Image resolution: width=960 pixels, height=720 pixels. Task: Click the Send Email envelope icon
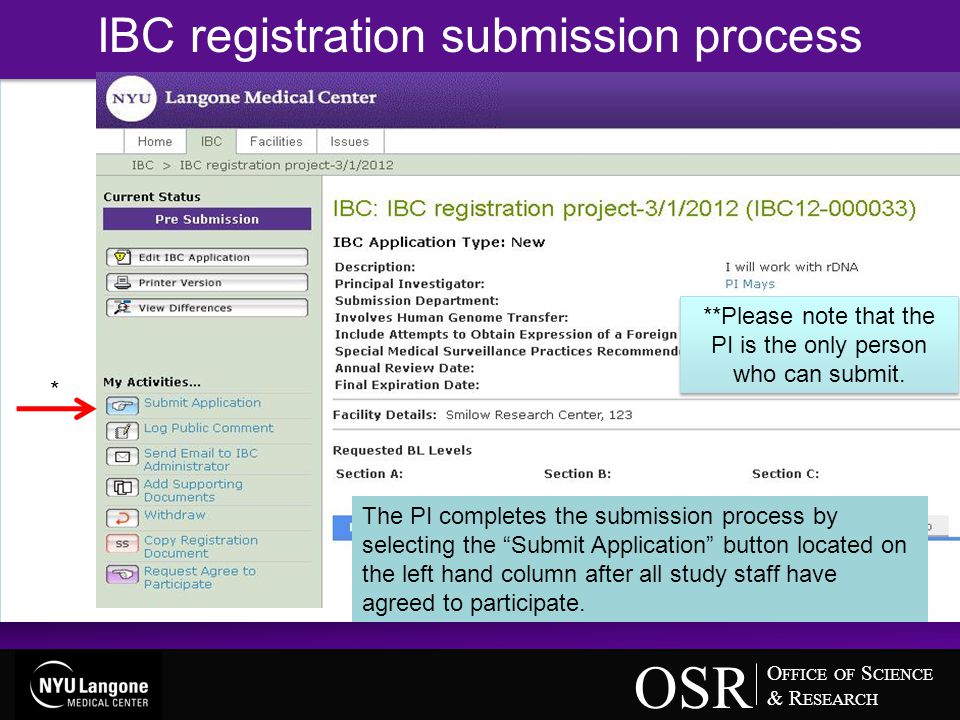point(122,457)
